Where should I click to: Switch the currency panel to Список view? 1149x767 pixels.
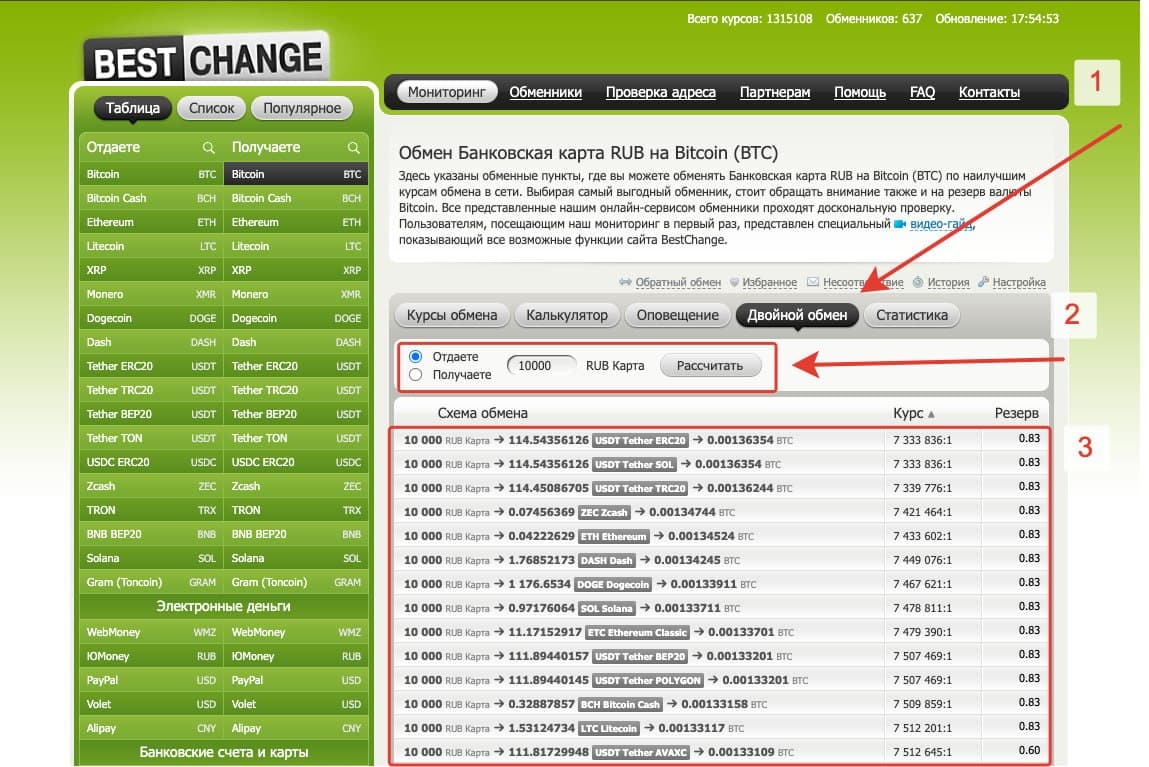tap(212, 108)
